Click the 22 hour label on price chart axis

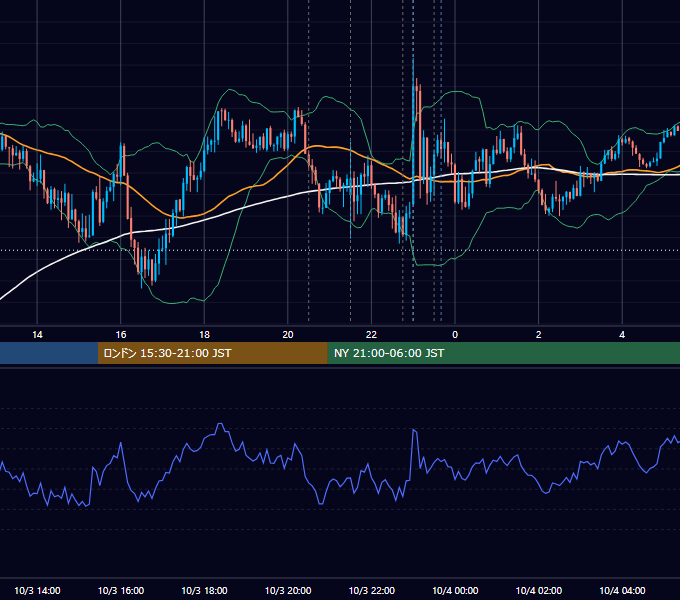coord(371,335)
